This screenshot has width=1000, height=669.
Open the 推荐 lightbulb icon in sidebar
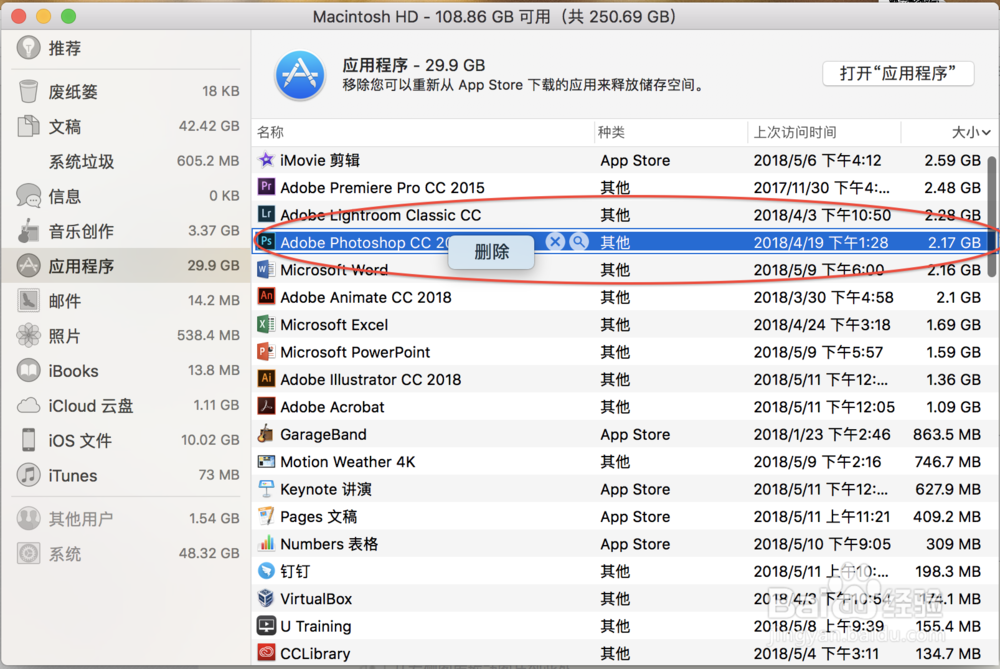click(29, 48)
